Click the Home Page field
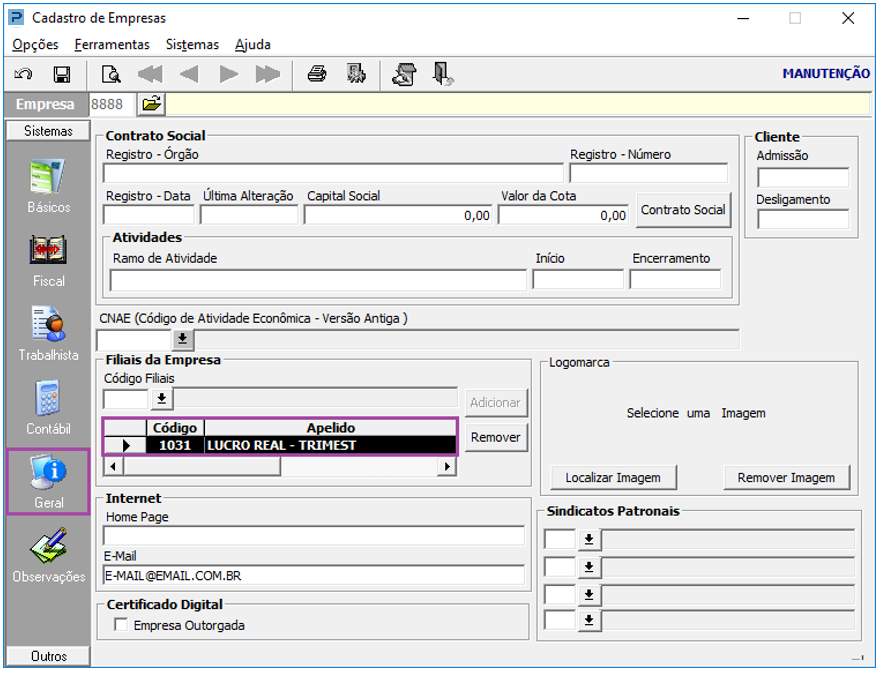Viewport: 881px width, 674px height. [314, 536]
